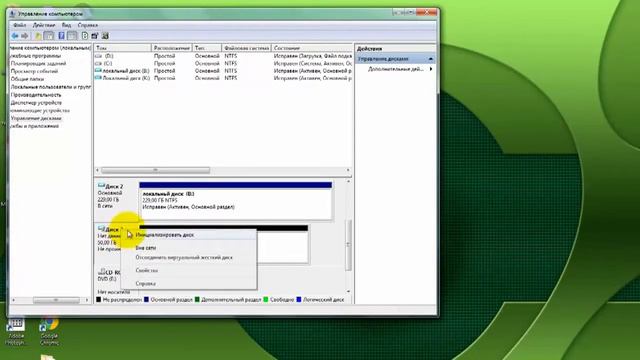Screen dimensions: 640x360
Task: Select the (C:) volume row
Action: click(x=223, y=63)
